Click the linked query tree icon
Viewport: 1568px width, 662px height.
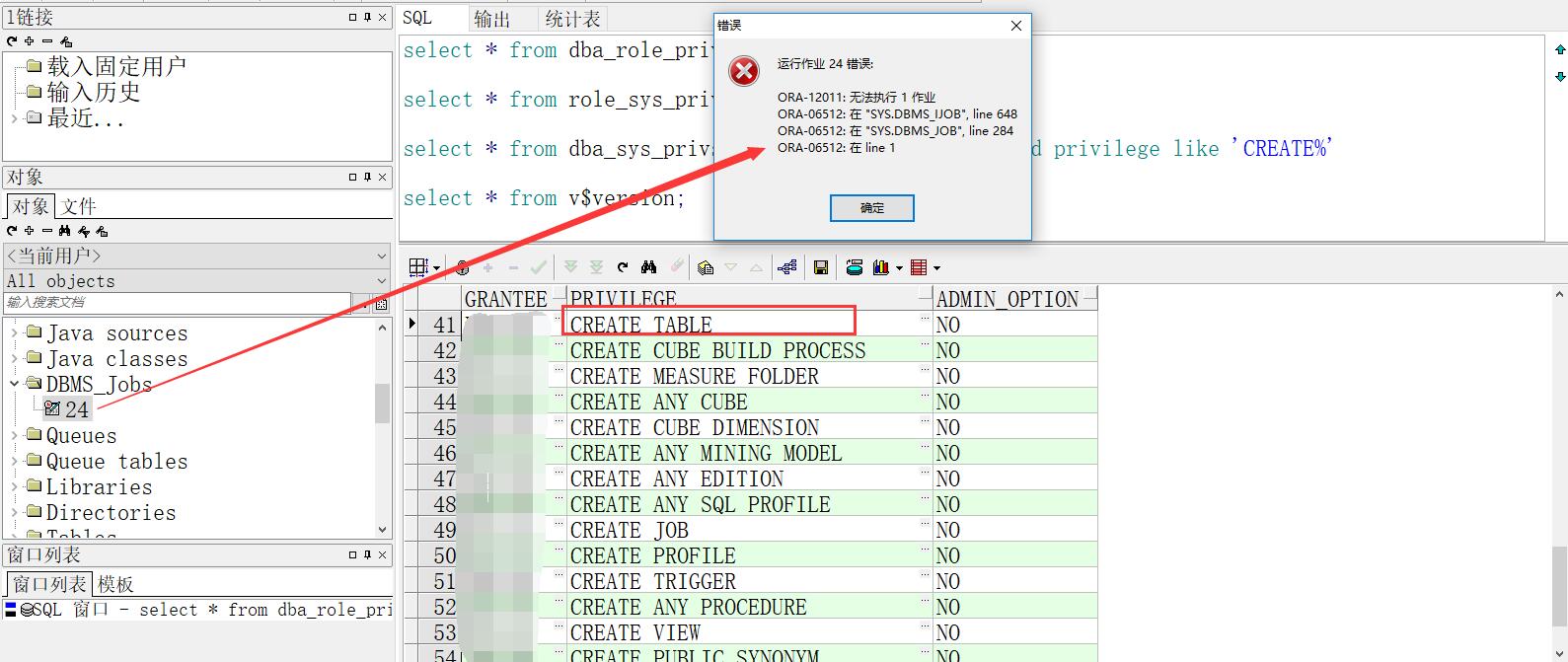(787, 267)
